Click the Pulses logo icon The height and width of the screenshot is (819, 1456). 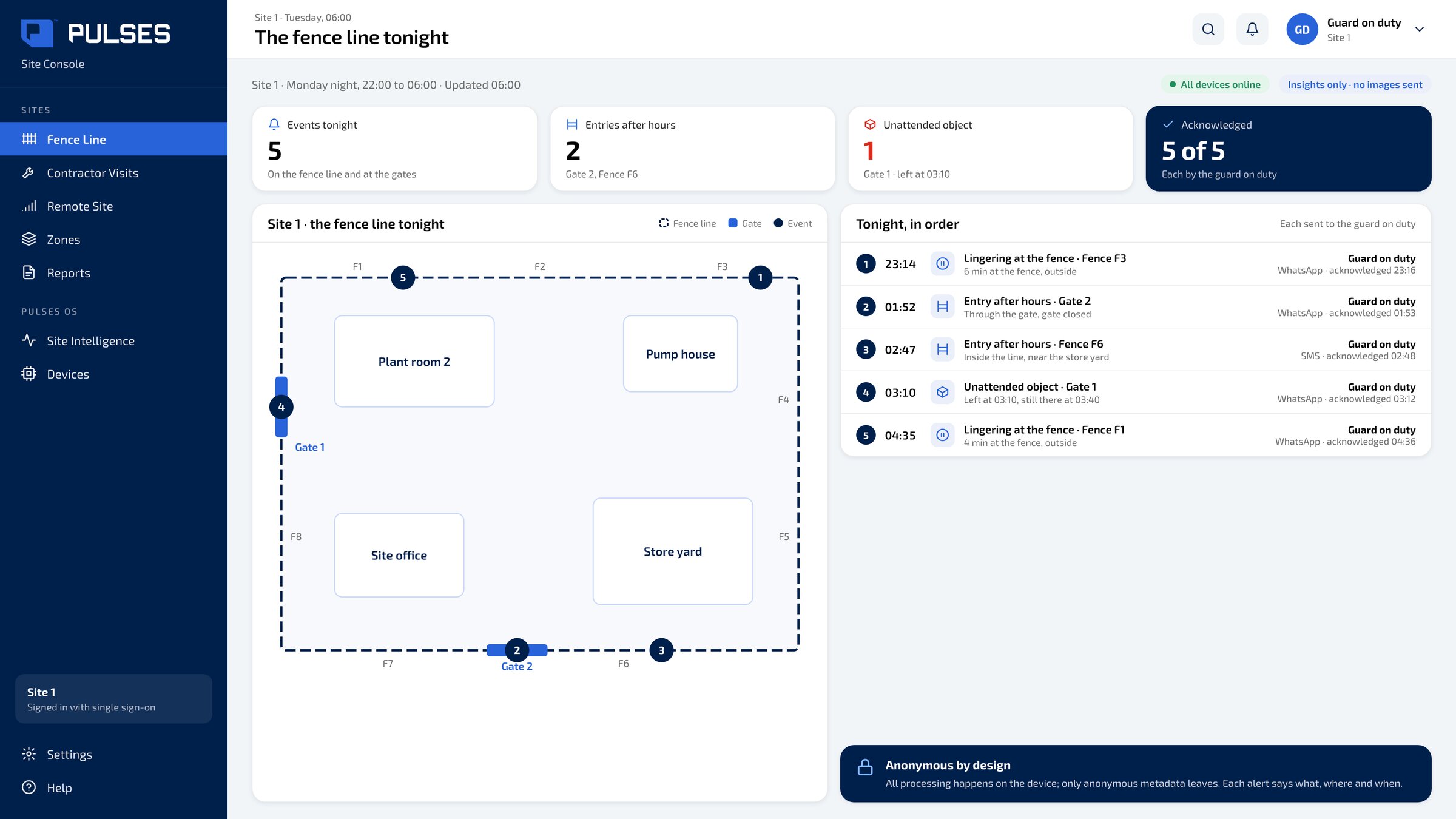click(x=37, y=33)
